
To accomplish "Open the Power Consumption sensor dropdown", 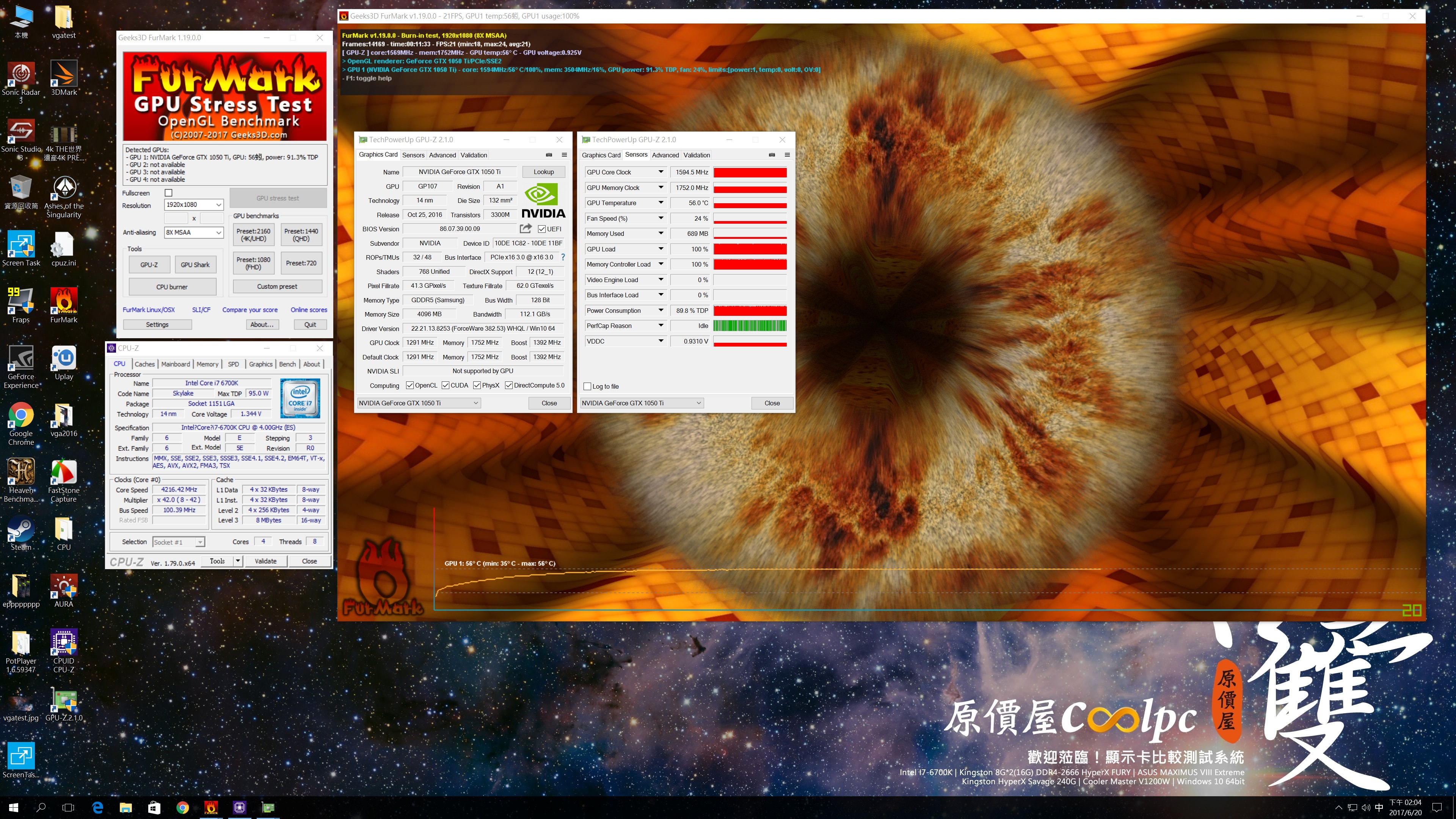I will coord(660,310).
